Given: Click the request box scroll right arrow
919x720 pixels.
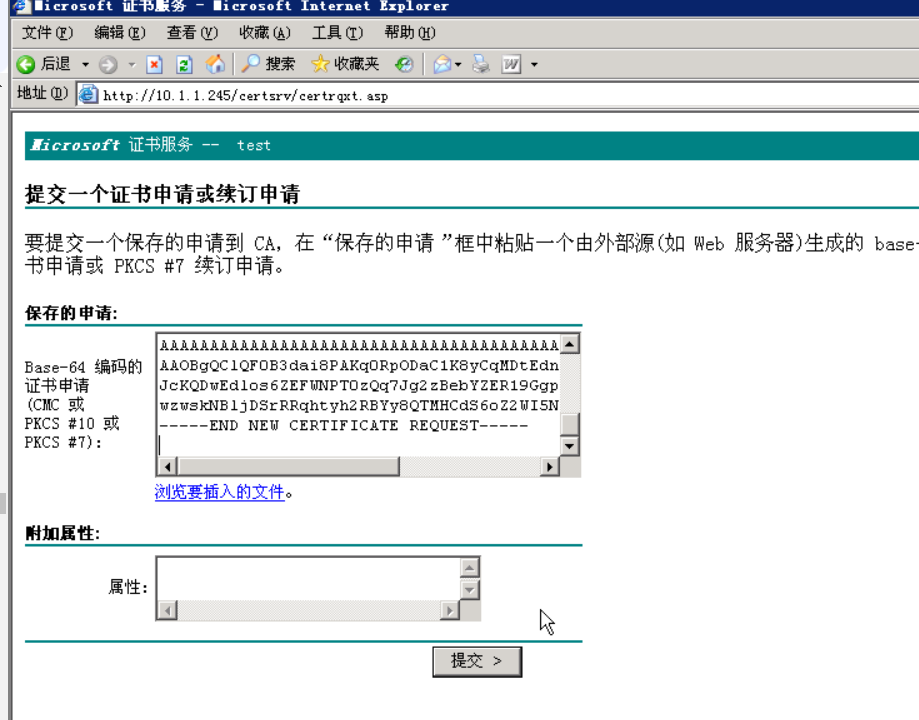Looking at the screenshot, I should tap(549, 467).
